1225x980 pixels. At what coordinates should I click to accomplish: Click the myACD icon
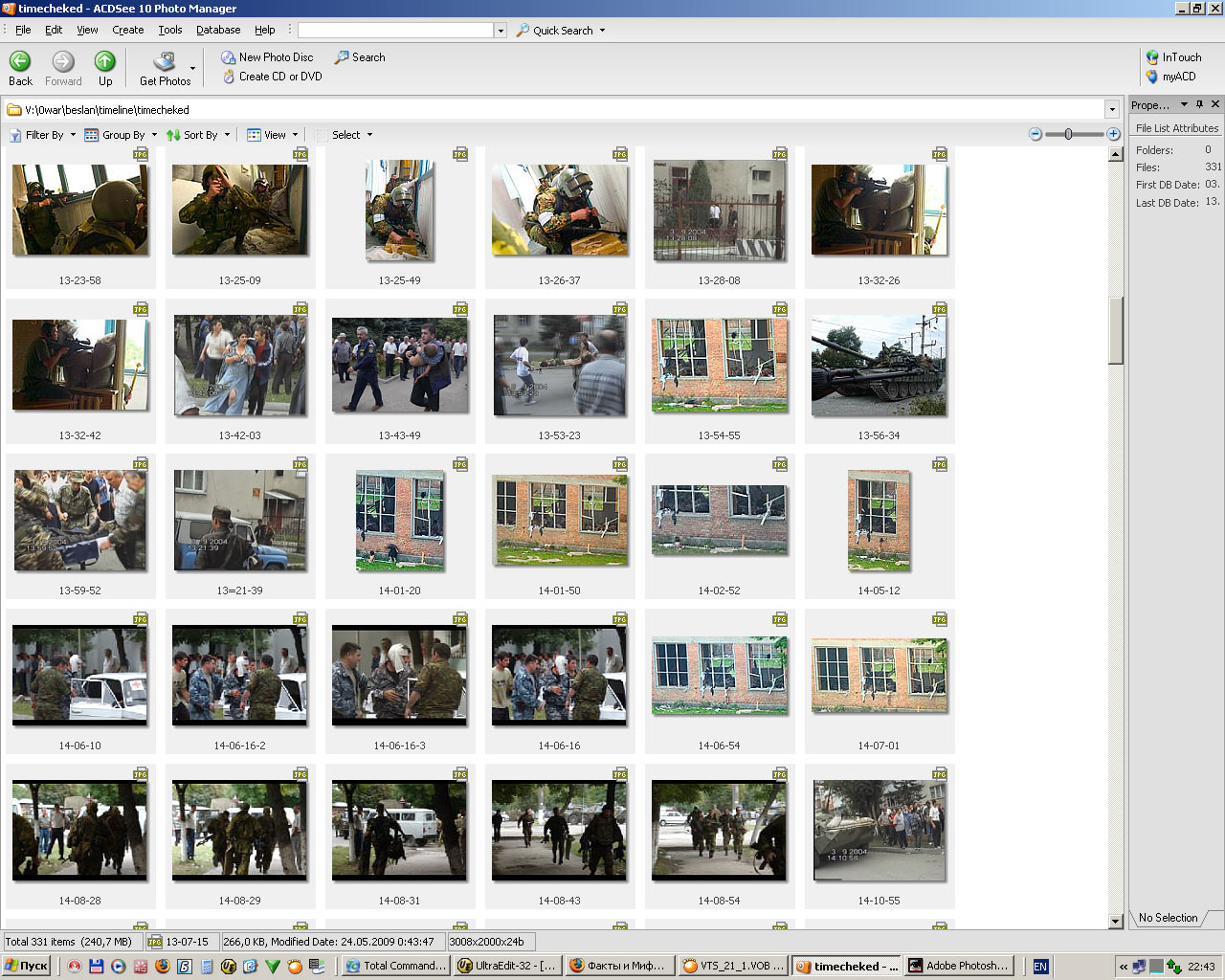point(1153,77)
